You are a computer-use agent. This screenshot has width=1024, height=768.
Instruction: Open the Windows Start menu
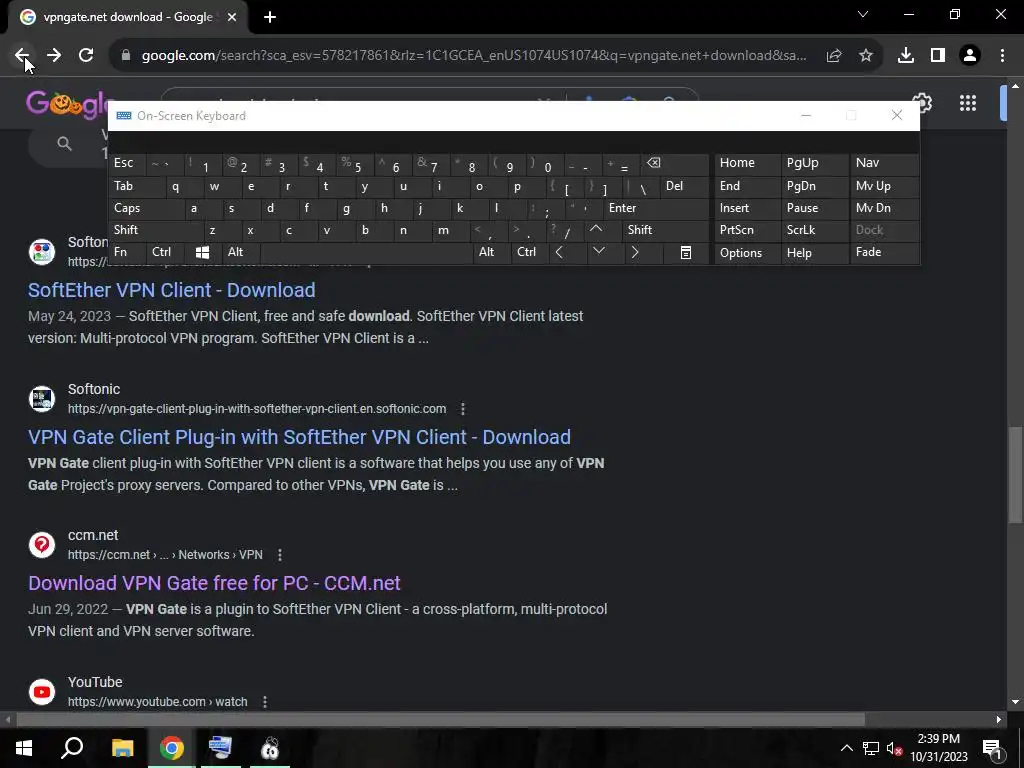pos(24,748)
